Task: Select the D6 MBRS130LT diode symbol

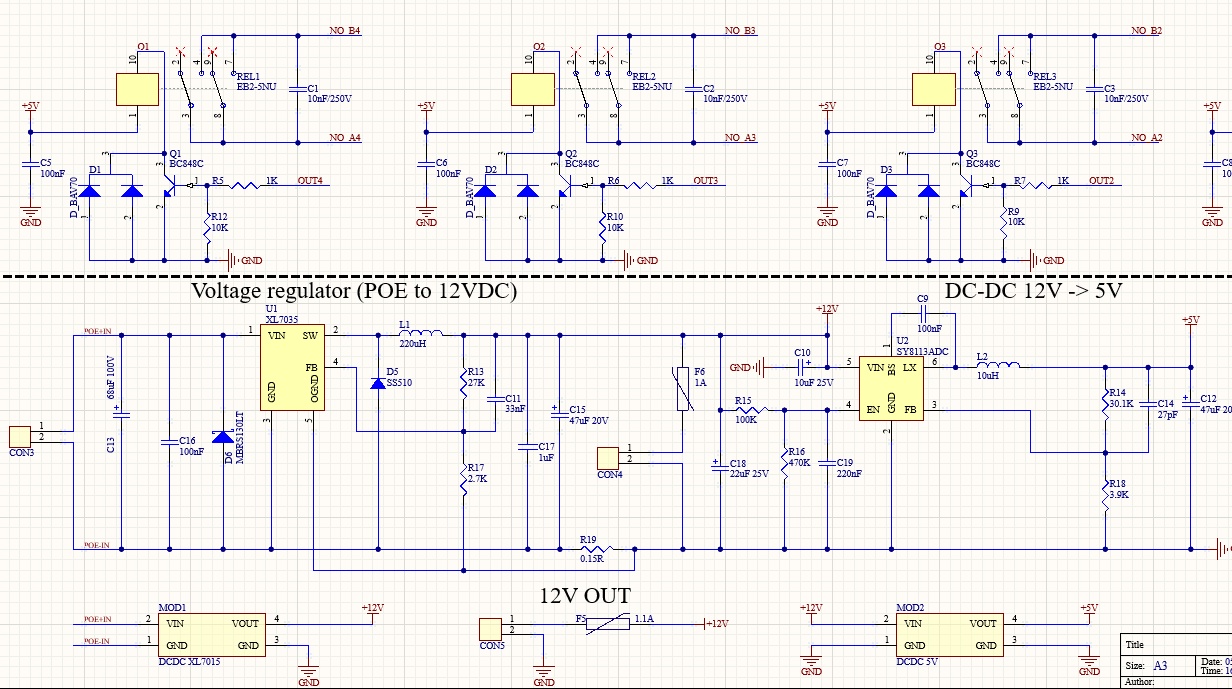Action: [x=222, y=437]
